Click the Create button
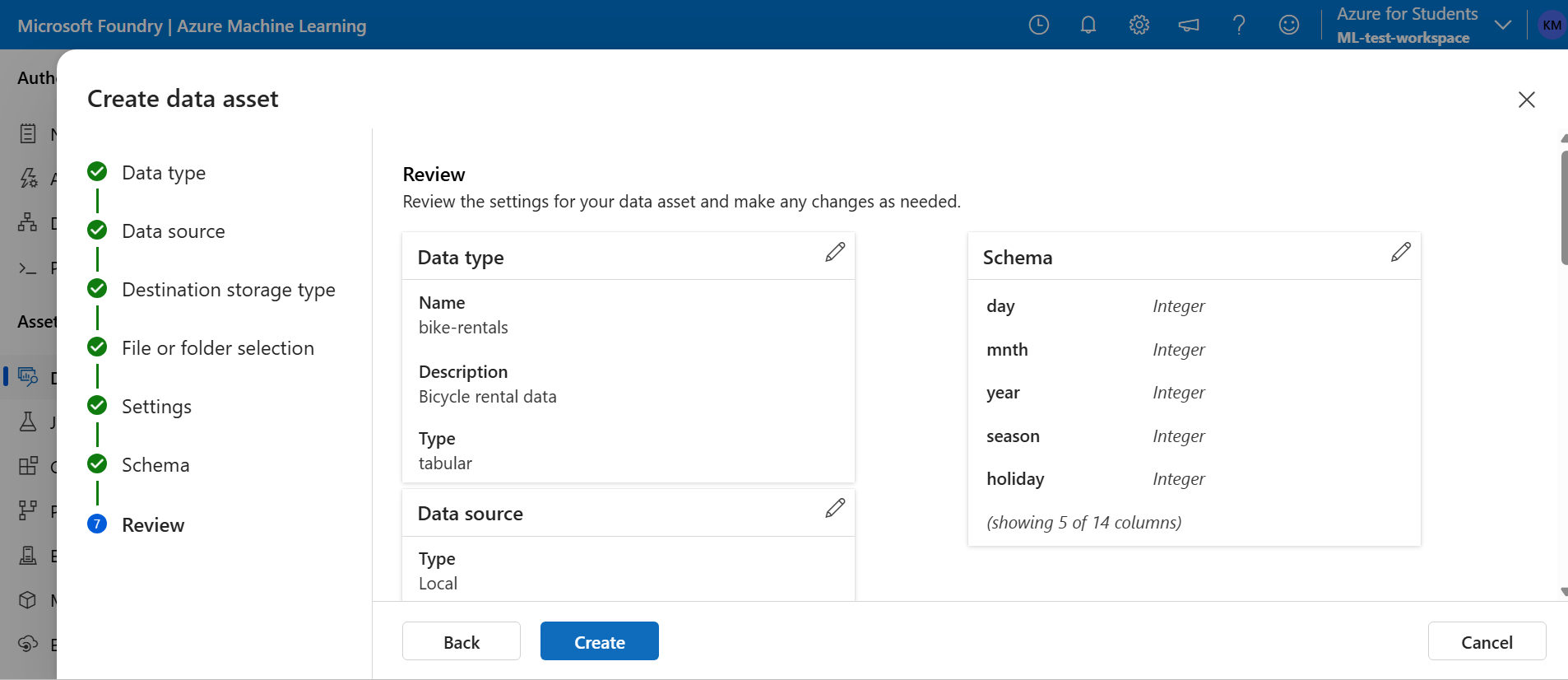Viewport: 1568px width, 680px height. (600, 641)
